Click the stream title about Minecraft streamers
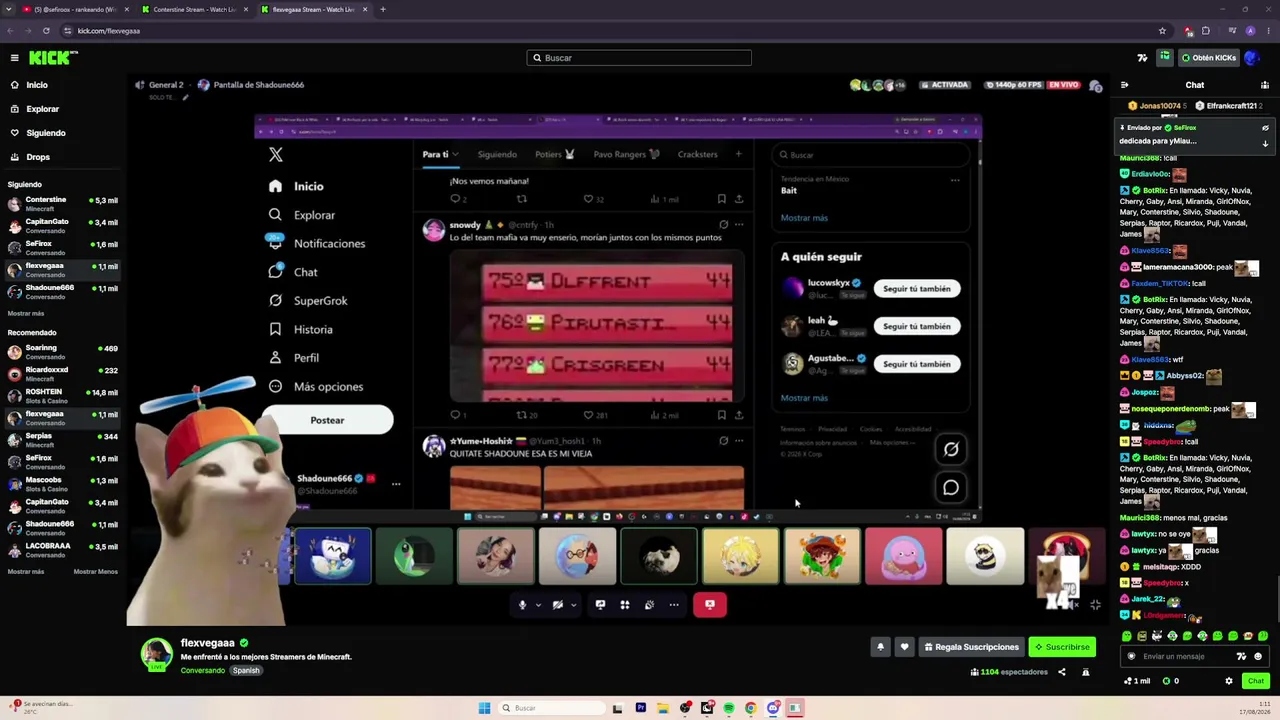 coord(266,657)
